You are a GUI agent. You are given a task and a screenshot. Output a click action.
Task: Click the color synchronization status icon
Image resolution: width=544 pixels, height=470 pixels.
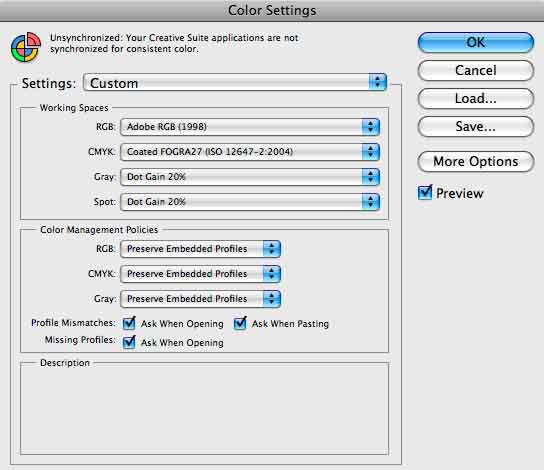26,47
